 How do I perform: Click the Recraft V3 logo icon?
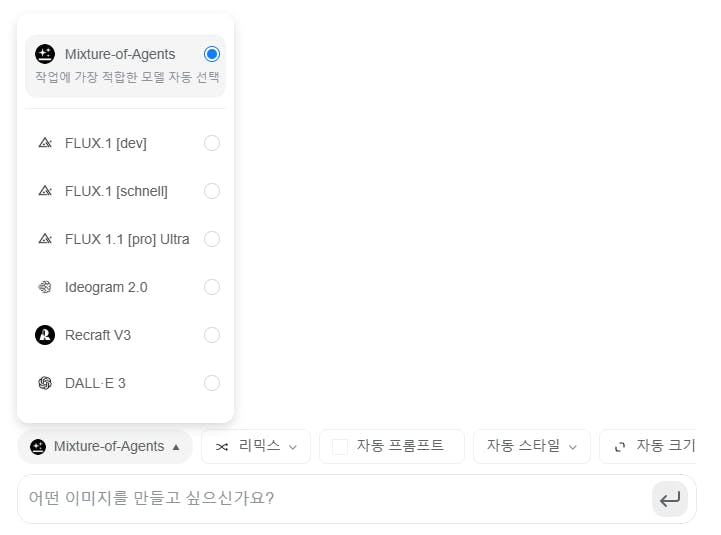pyautogui.click(x=45, y=335)
